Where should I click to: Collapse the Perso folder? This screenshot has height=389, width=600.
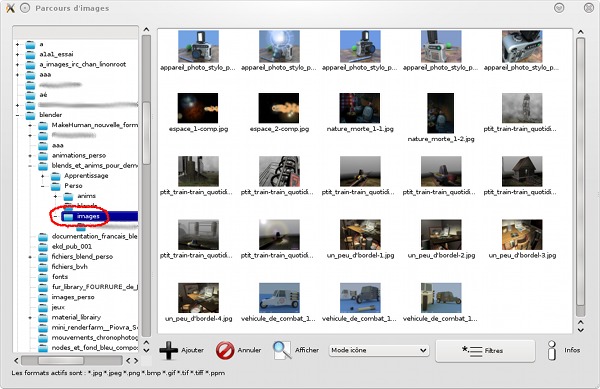(x=43, y=186)
